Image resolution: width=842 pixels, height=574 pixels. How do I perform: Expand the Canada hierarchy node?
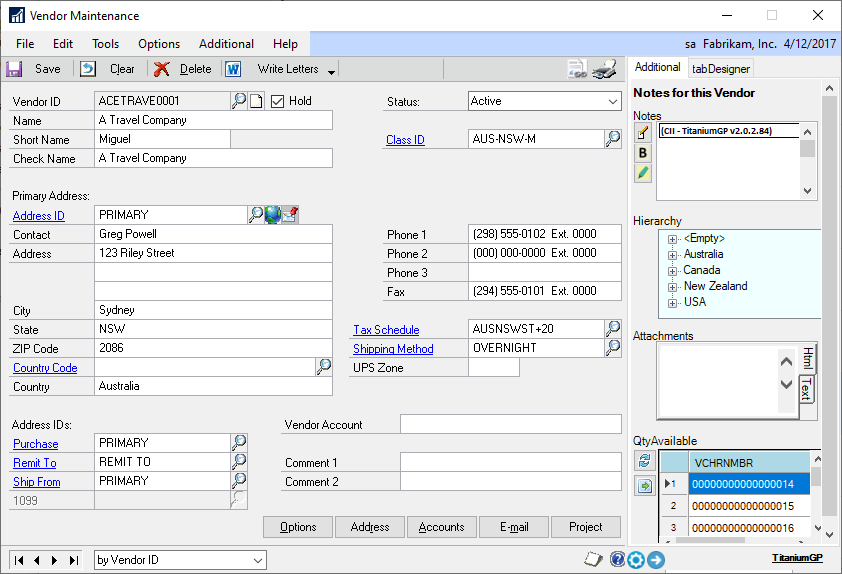click(x=672, y=271)
